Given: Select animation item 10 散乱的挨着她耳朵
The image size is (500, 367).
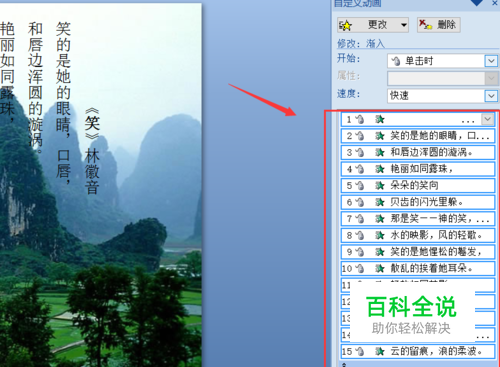Looking at the screenshot, I should 418,268.
